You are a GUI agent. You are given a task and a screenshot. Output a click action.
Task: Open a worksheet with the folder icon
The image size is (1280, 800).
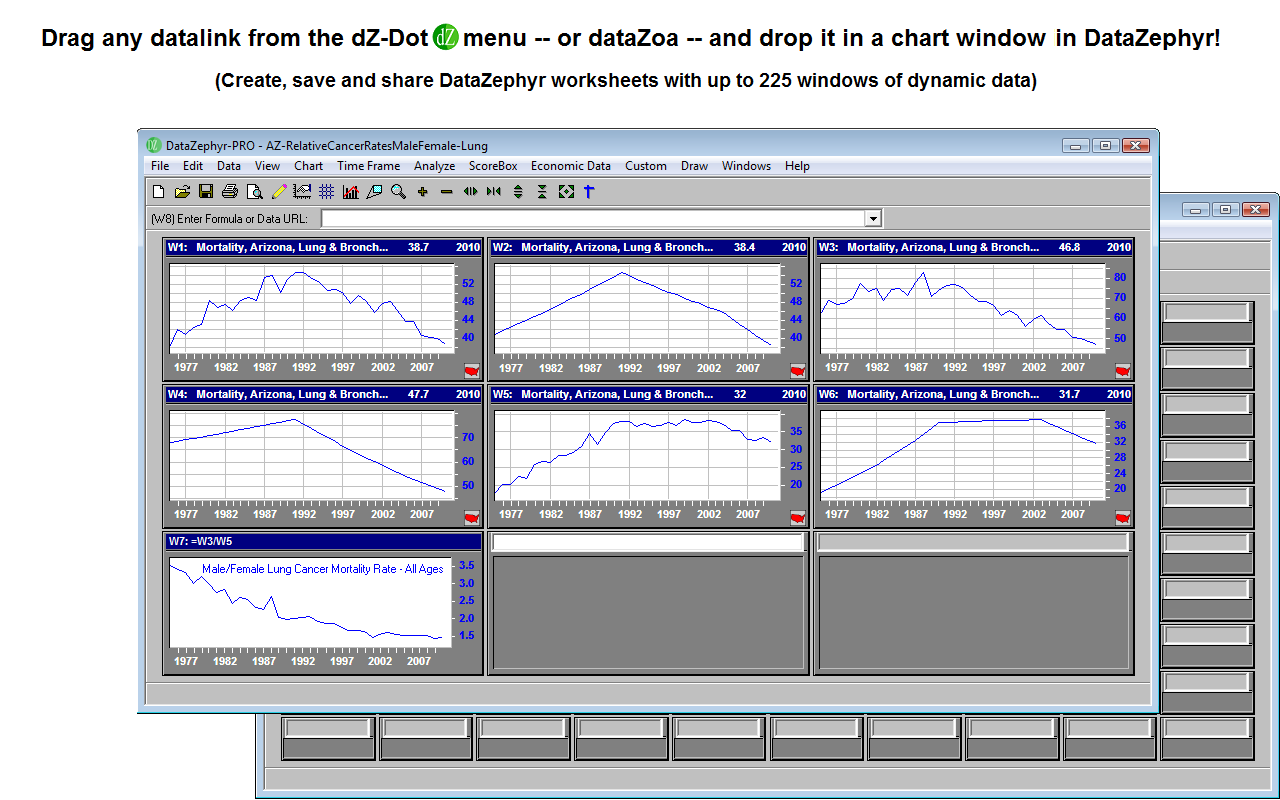(x=182, y=192)
